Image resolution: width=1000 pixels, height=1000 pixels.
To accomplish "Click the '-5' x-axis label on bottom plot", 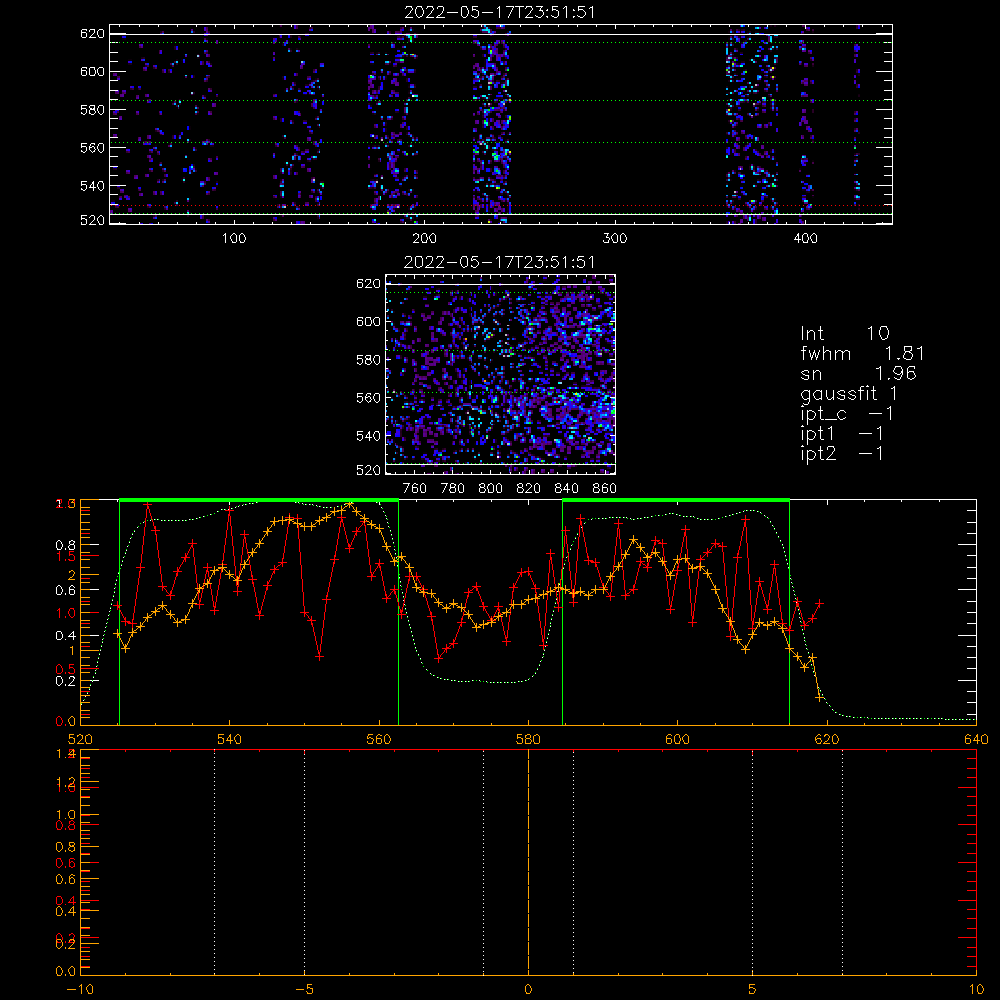I will click(304, 989).
